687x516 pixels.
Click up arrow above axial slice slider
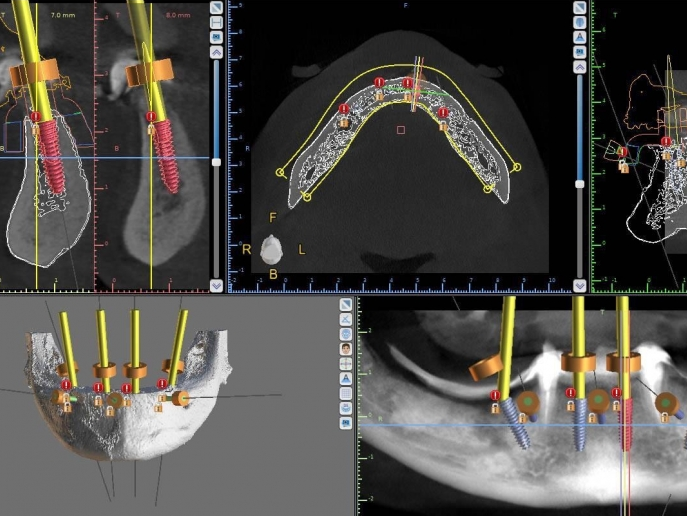pos(580,66)
